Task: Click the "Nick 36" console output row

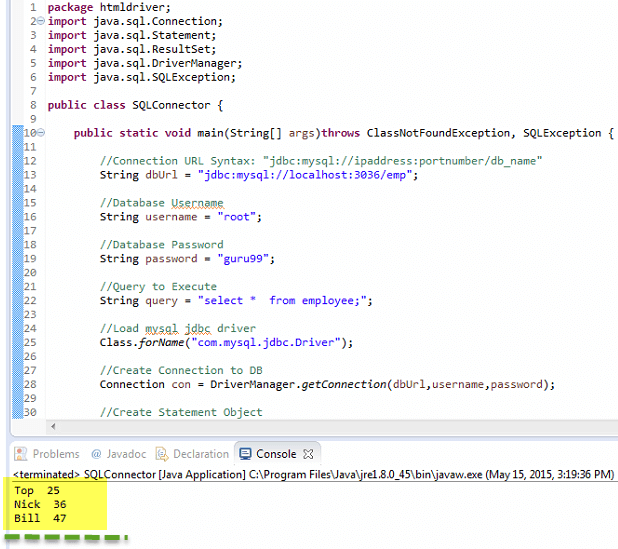Action: [40, 505]
